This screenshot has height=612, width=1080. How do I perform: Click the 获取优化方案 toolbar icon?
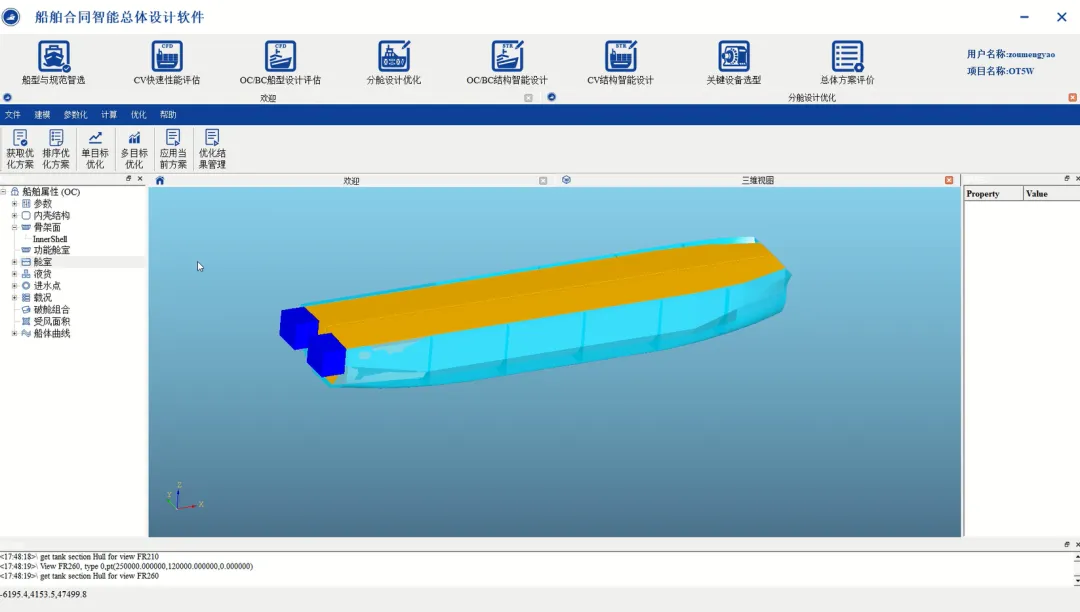point(20,149)
